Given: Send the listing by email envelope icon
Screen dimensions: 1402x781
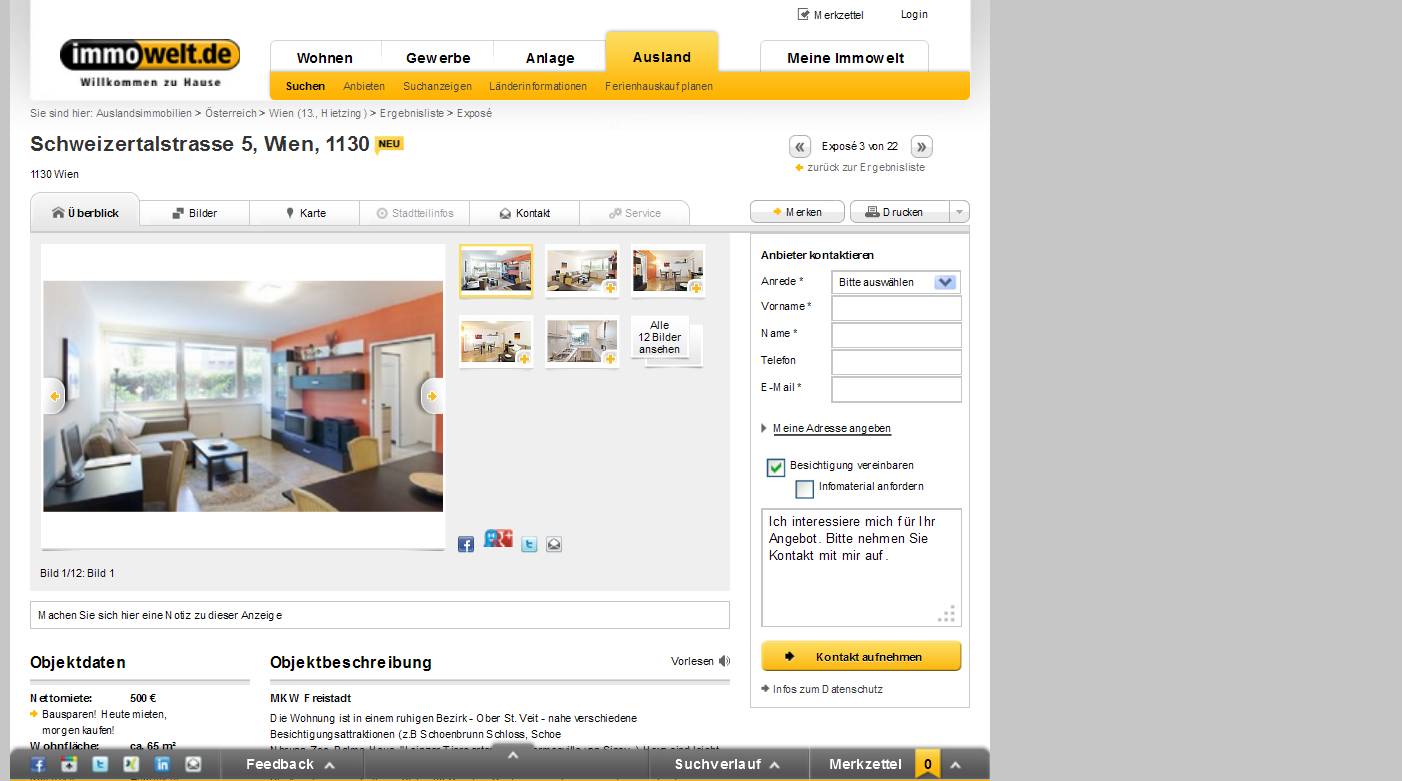Looking at the screenshot, I should tap(553, 544).
